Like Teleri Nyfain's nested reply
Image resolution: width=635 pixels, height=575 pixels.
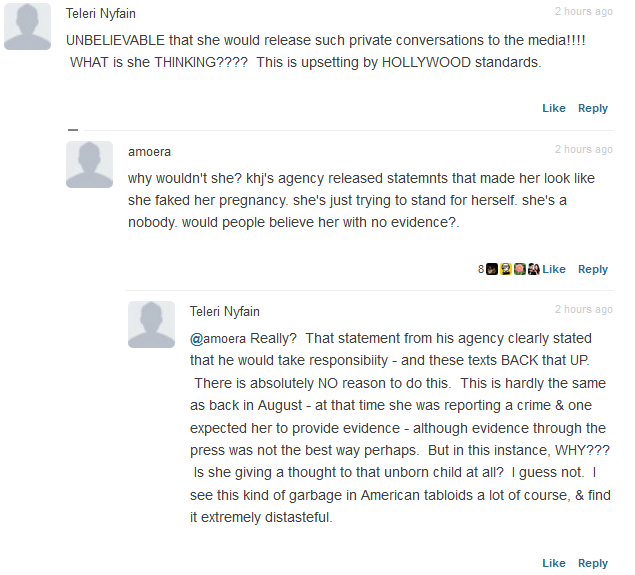click(x=553, y=563)
